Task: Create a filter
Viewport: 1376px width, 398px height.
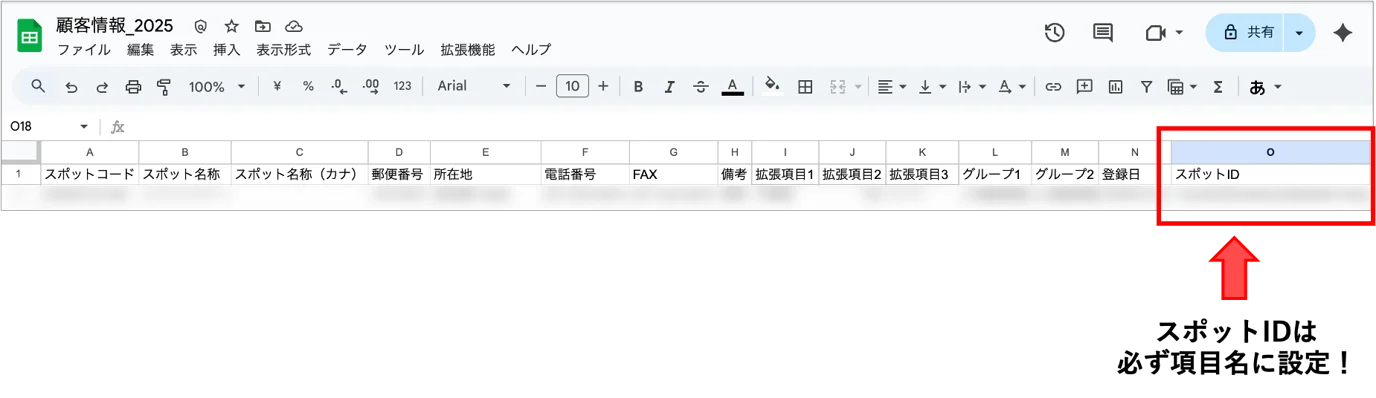Action: coord(1147,87)
